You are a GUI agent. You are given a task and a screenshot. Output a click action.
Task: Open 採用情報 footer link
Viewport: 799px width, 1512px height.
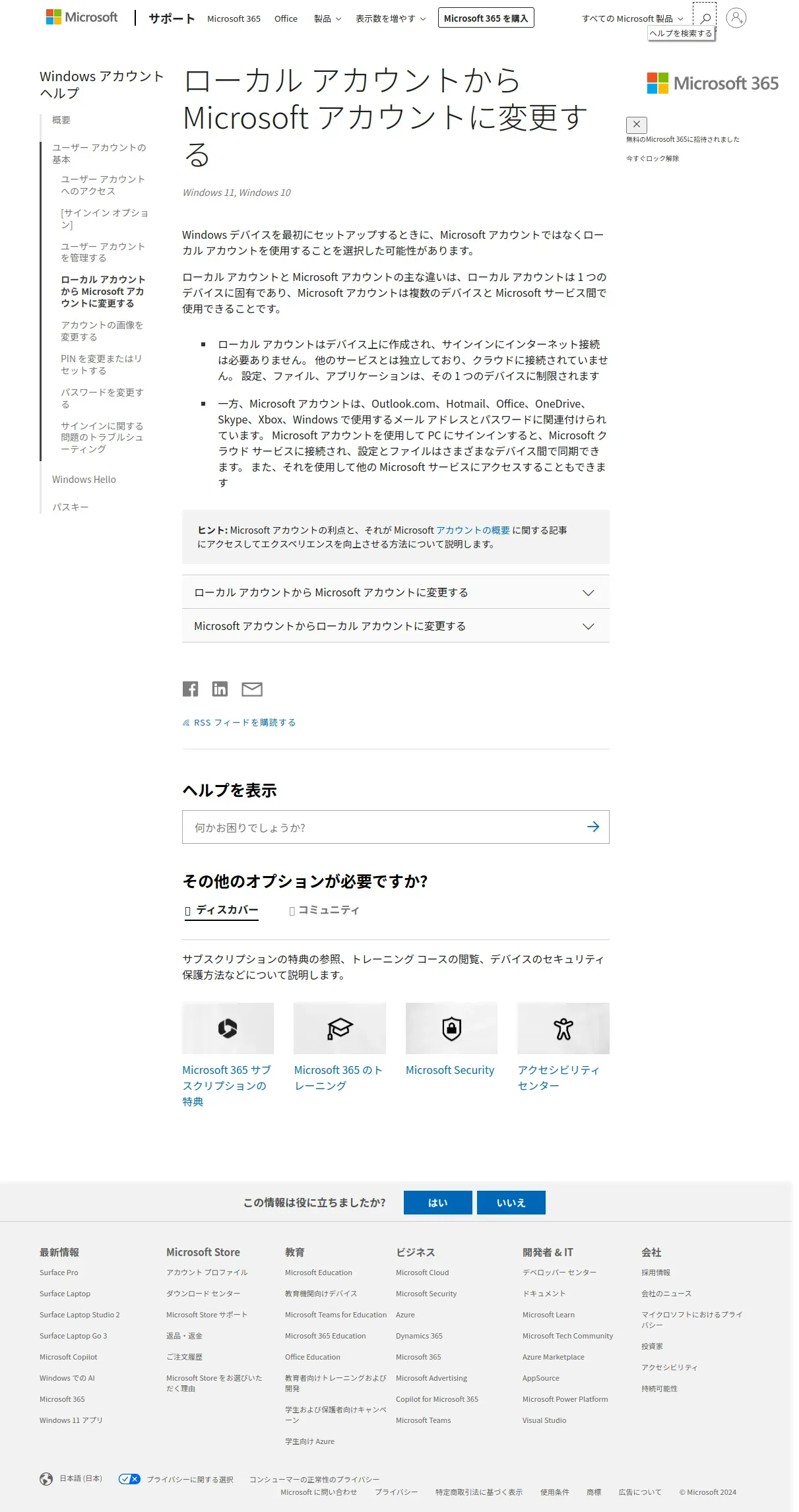656,1273
